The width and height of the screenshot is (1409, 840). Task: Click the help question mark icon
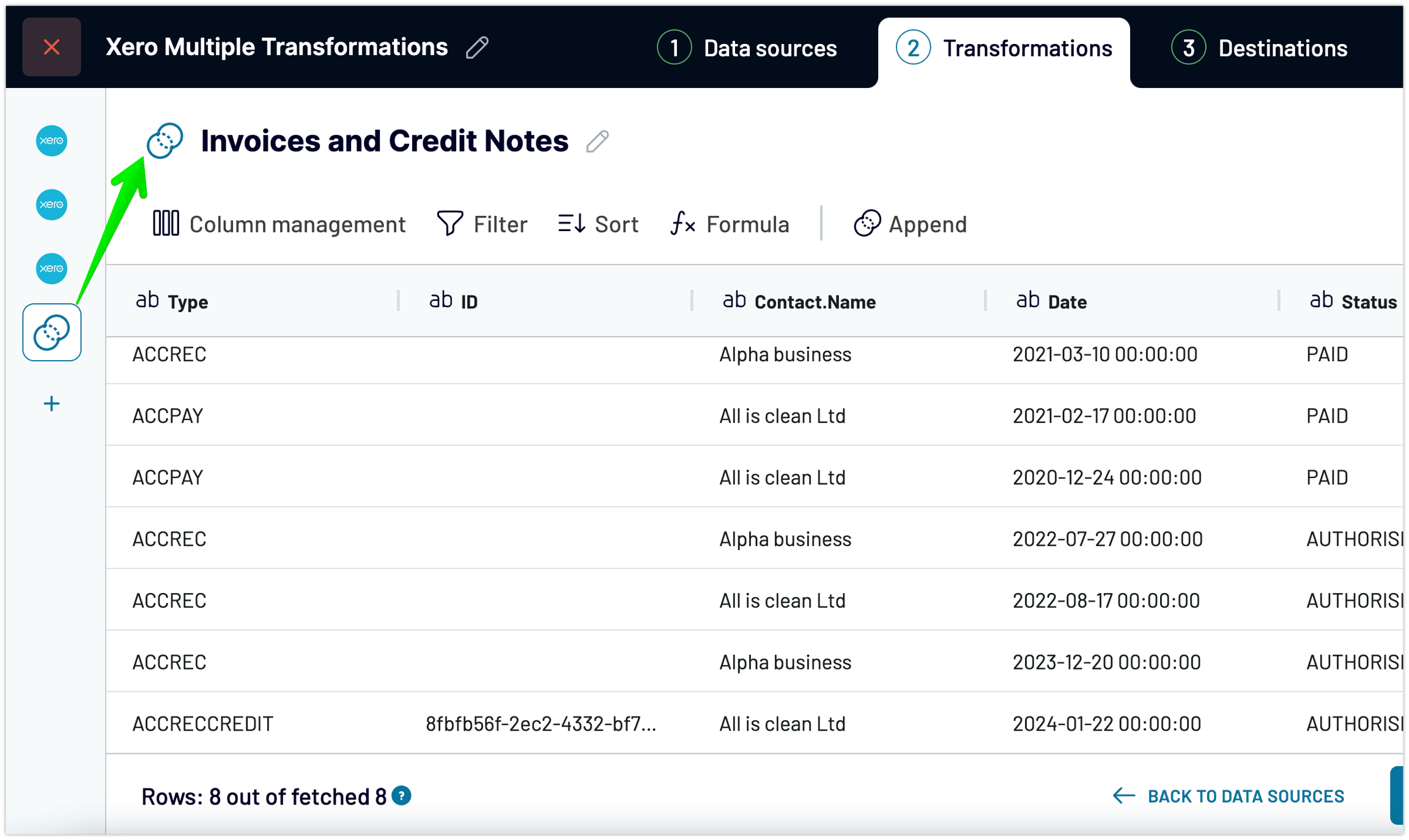[x=401, y=796]
